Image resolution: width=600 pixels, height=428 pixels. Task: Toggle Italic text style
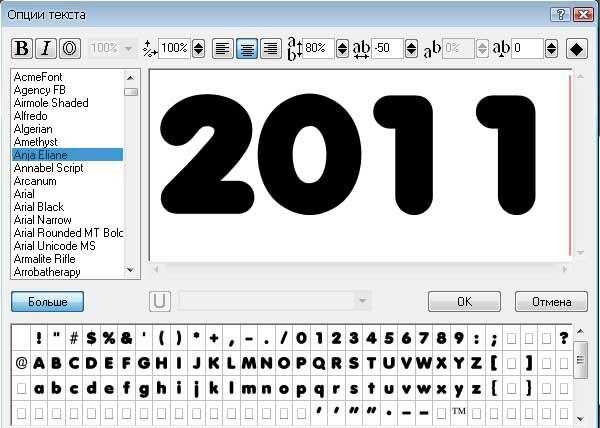46,49
